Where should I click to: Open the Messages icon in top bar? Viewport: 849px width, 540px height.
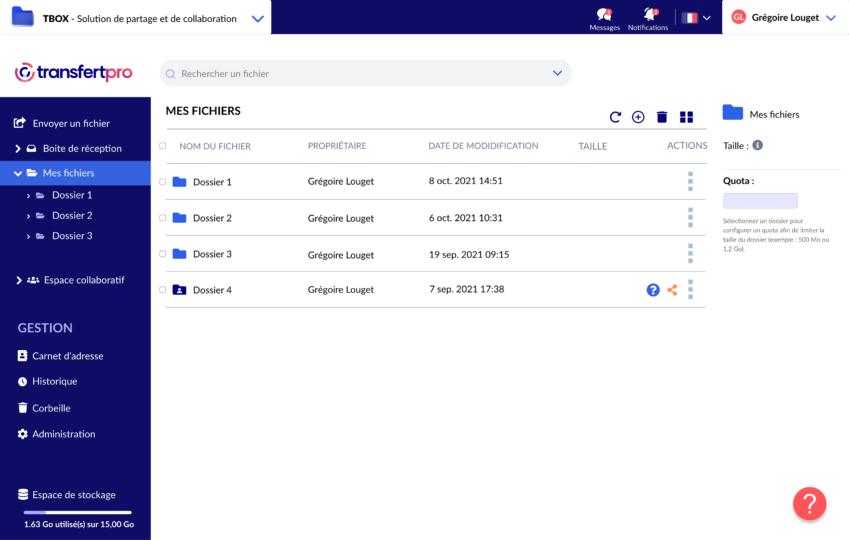point(604,16)
